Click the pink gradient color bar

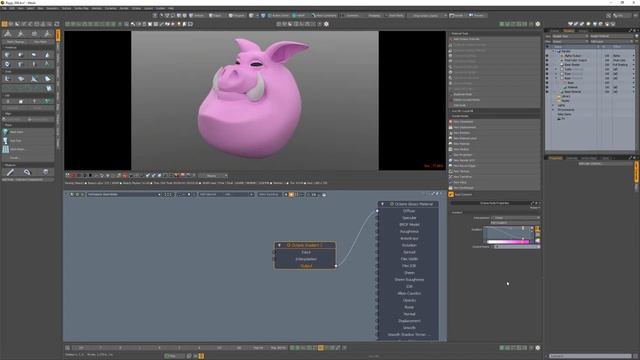[x=508, y=242]
